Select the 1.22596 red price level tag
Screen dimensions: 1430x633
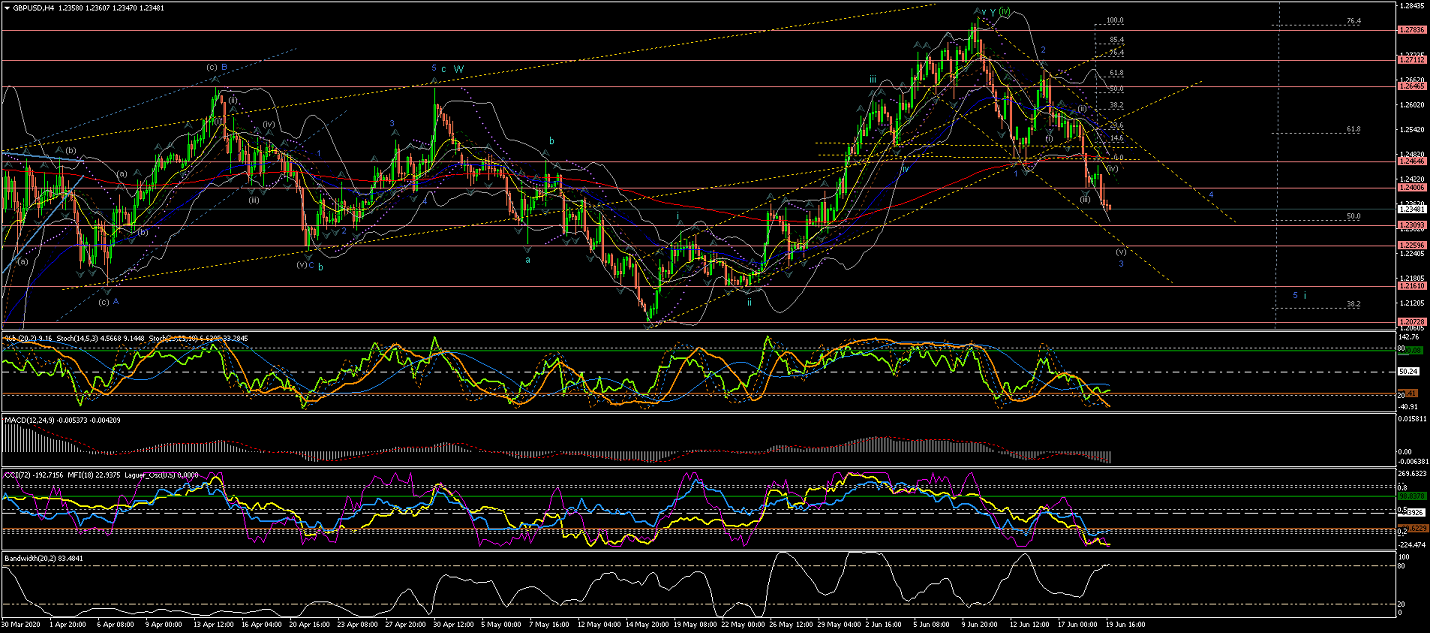(x=1411, y=245)
